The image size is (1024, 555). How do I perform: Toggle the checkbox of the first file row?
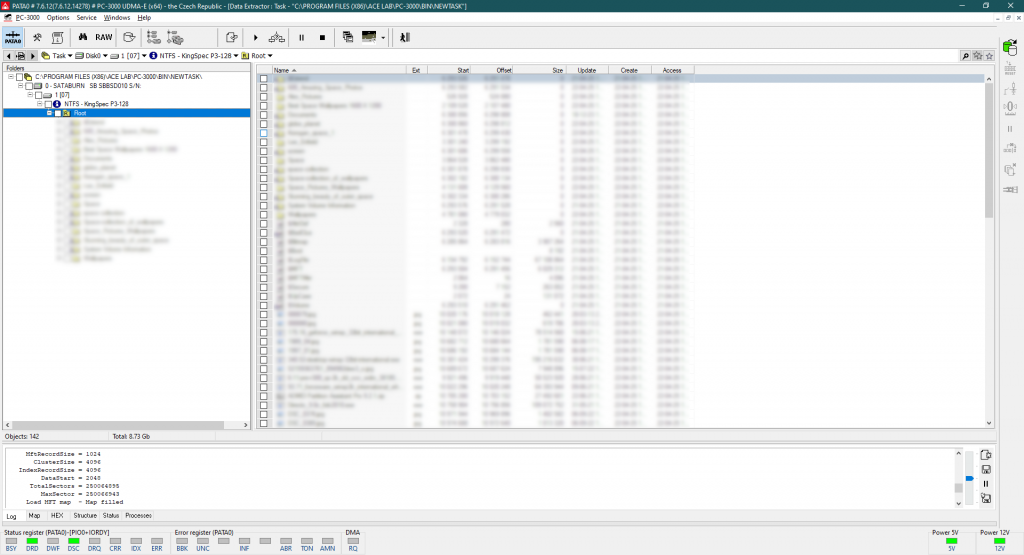click(x=264, y=79)
